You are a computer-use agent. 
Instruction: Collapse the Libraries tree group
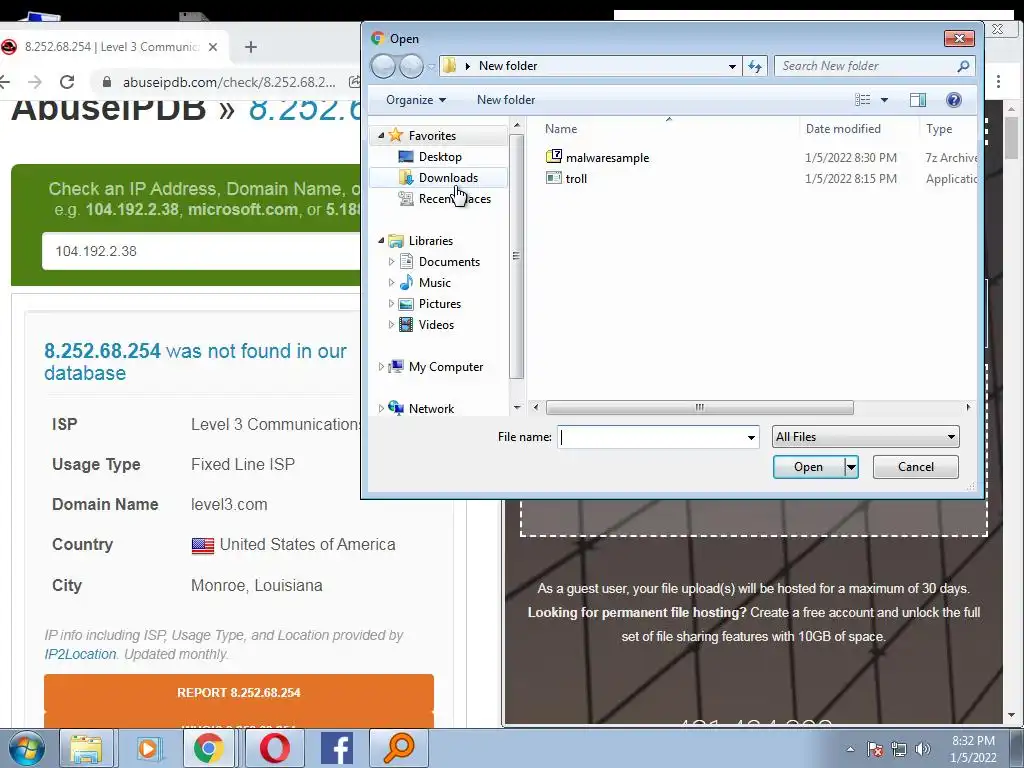[381, 241]
